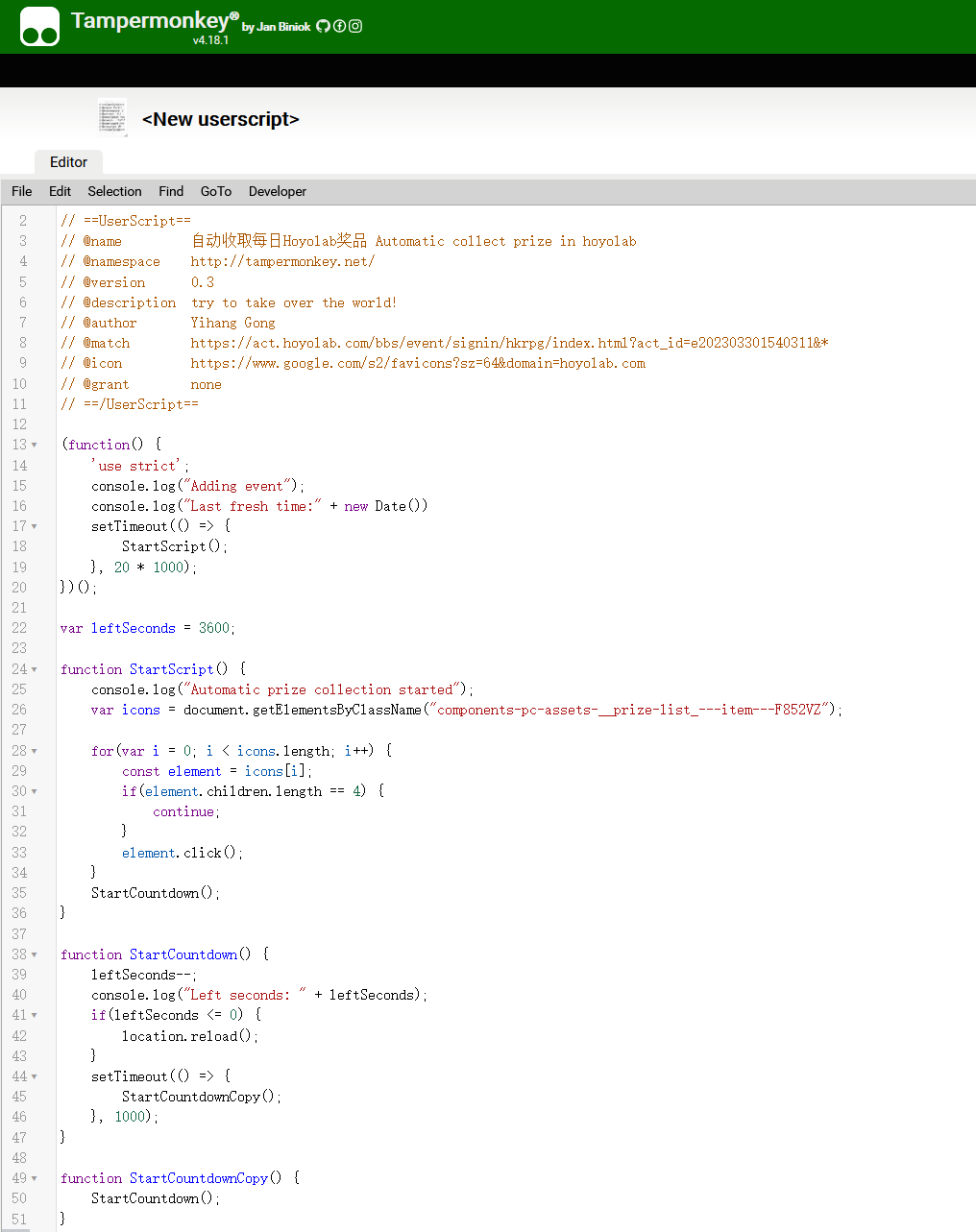Click the Instagram icon in header
Screen dimensions: 976x1232
point(355,26)
